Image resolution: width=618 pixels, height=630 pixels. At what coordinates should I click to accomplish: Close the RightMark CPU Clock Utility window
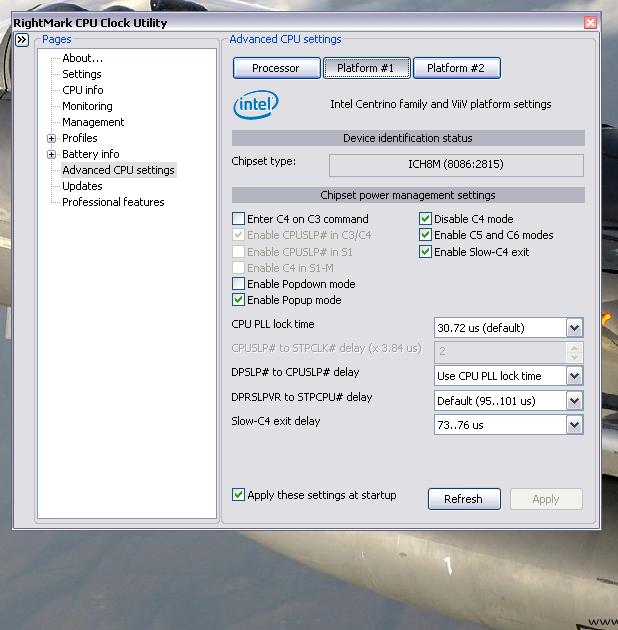point(590,22)
